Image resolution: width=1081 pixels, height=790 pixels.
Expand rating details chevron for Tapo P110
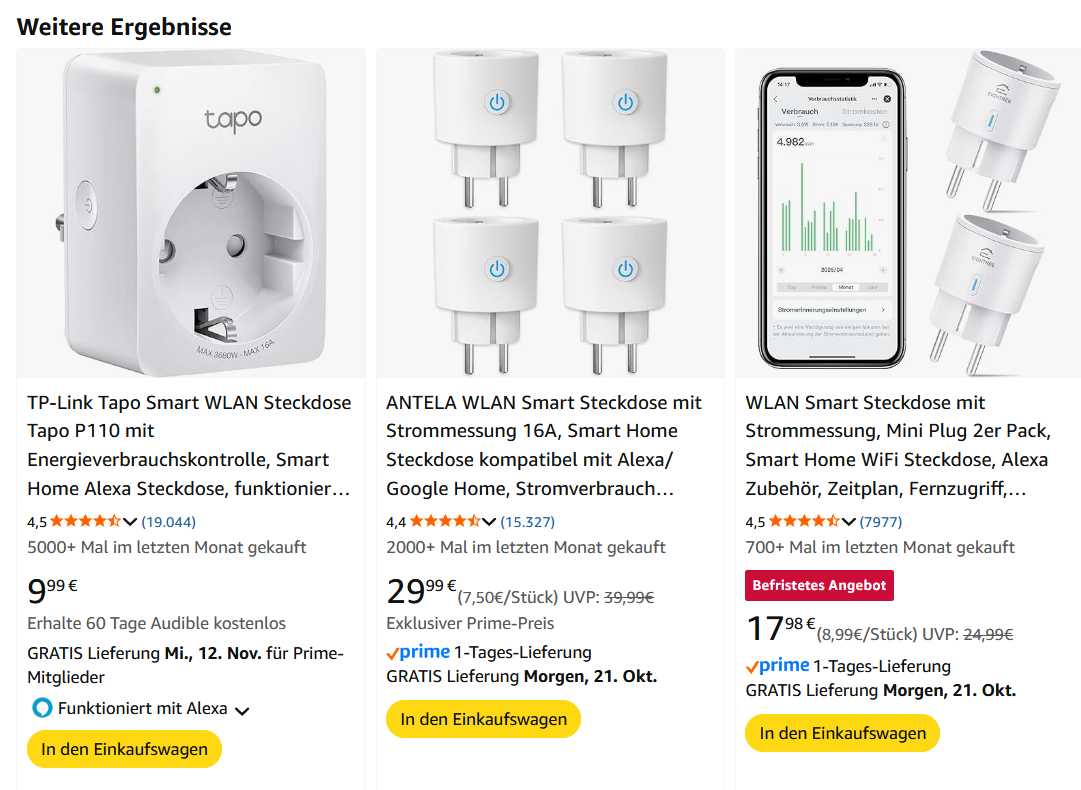130,522
